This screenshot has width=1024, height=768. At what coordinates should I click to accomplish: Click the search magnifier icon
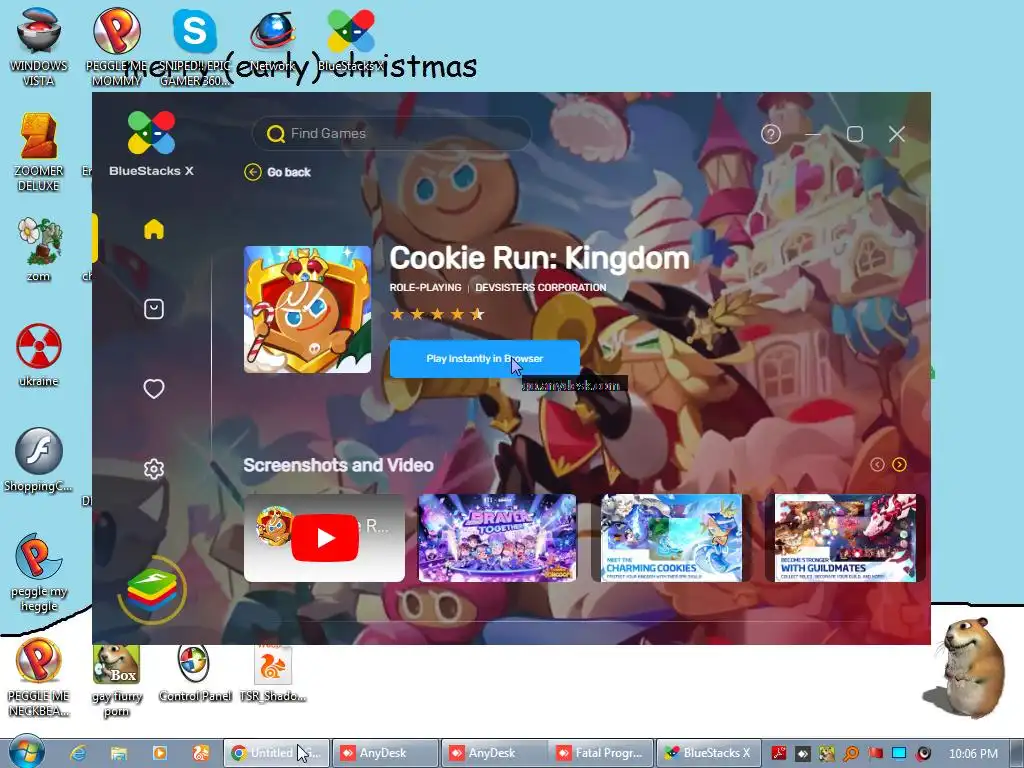click(x=276, y=134)
